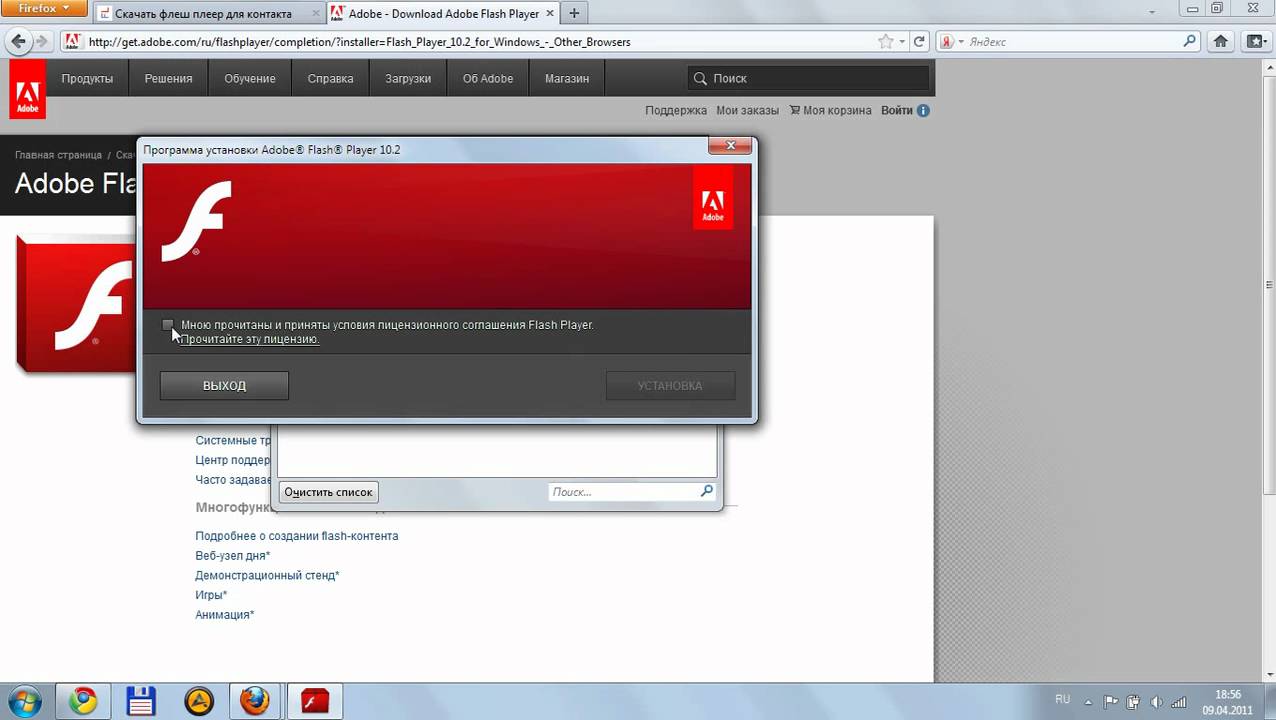Open the Анимация* link
The width and height of the screenshot is (1276, 720).
click(x=225, y=614)
